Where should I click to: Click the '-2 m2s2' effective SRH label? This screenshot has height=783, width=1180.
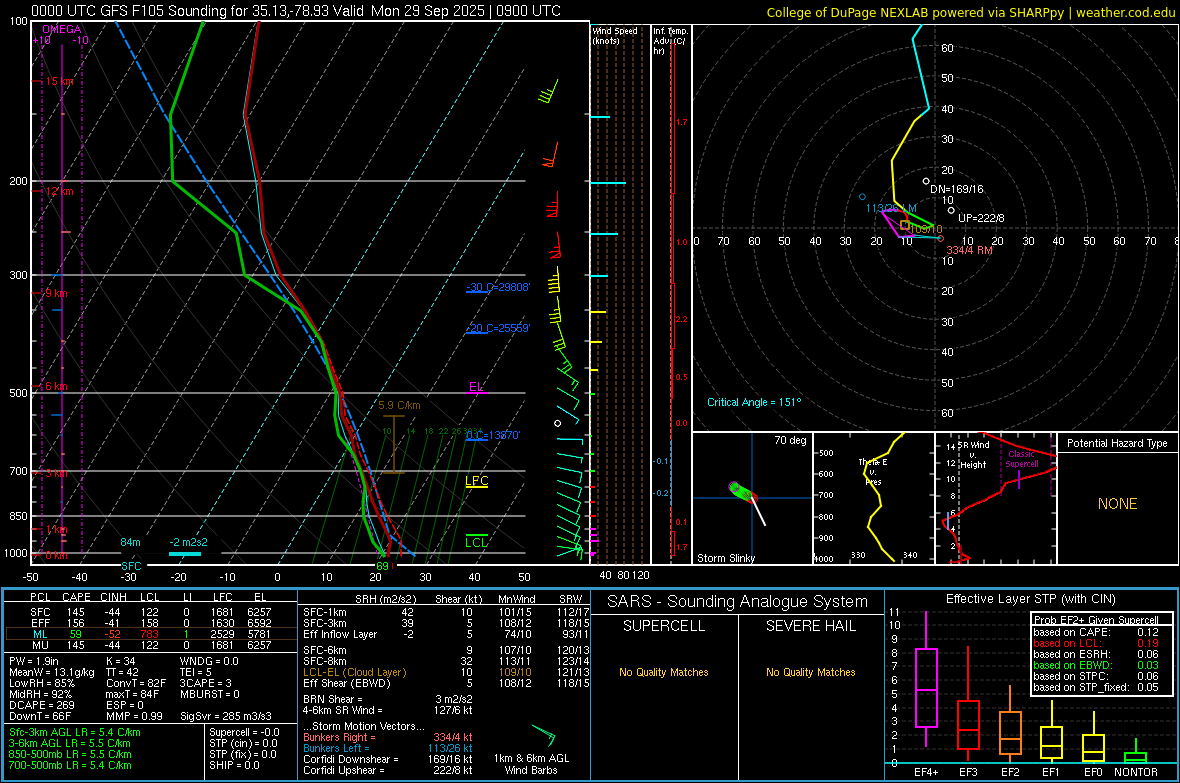[x=189, y=542]
